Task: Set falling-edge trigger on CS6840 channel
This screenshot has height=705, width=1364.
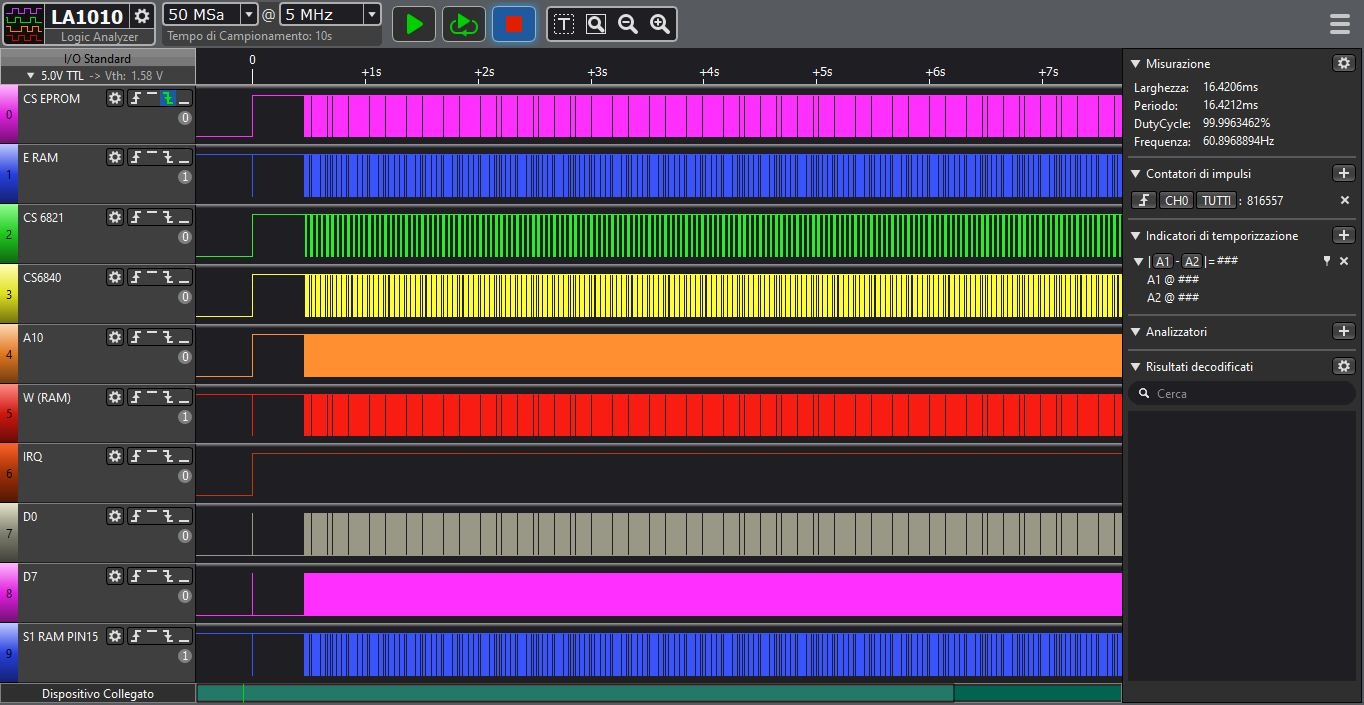Action: pos(168,277)
